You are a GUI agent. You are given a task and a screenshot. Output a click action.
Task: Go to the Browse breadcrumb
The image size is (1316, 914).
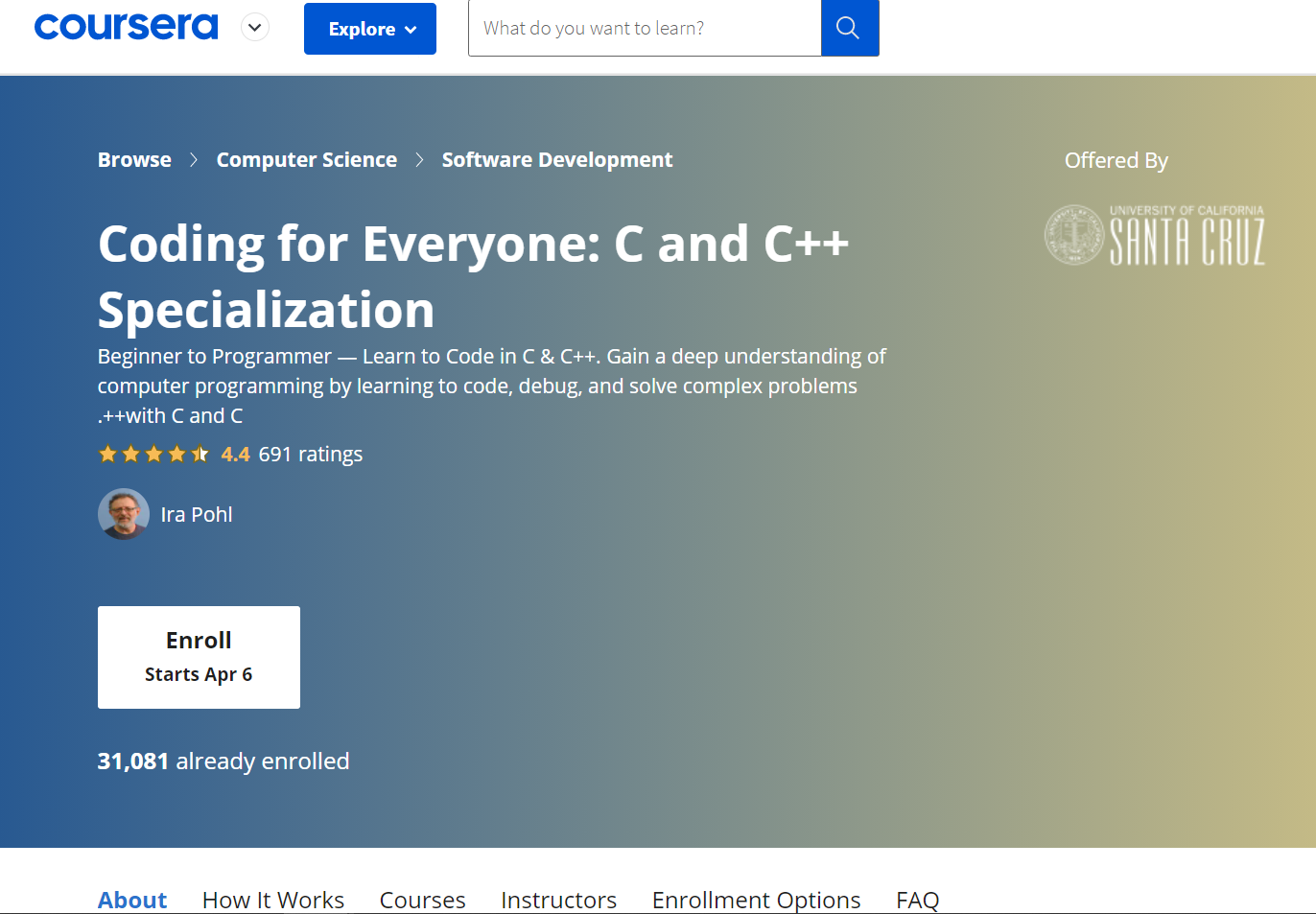134,159
